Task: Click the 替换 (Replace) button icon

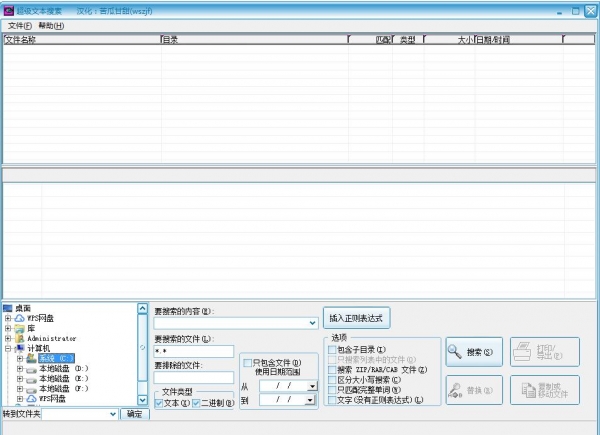Action: click(x=456, y=390)
